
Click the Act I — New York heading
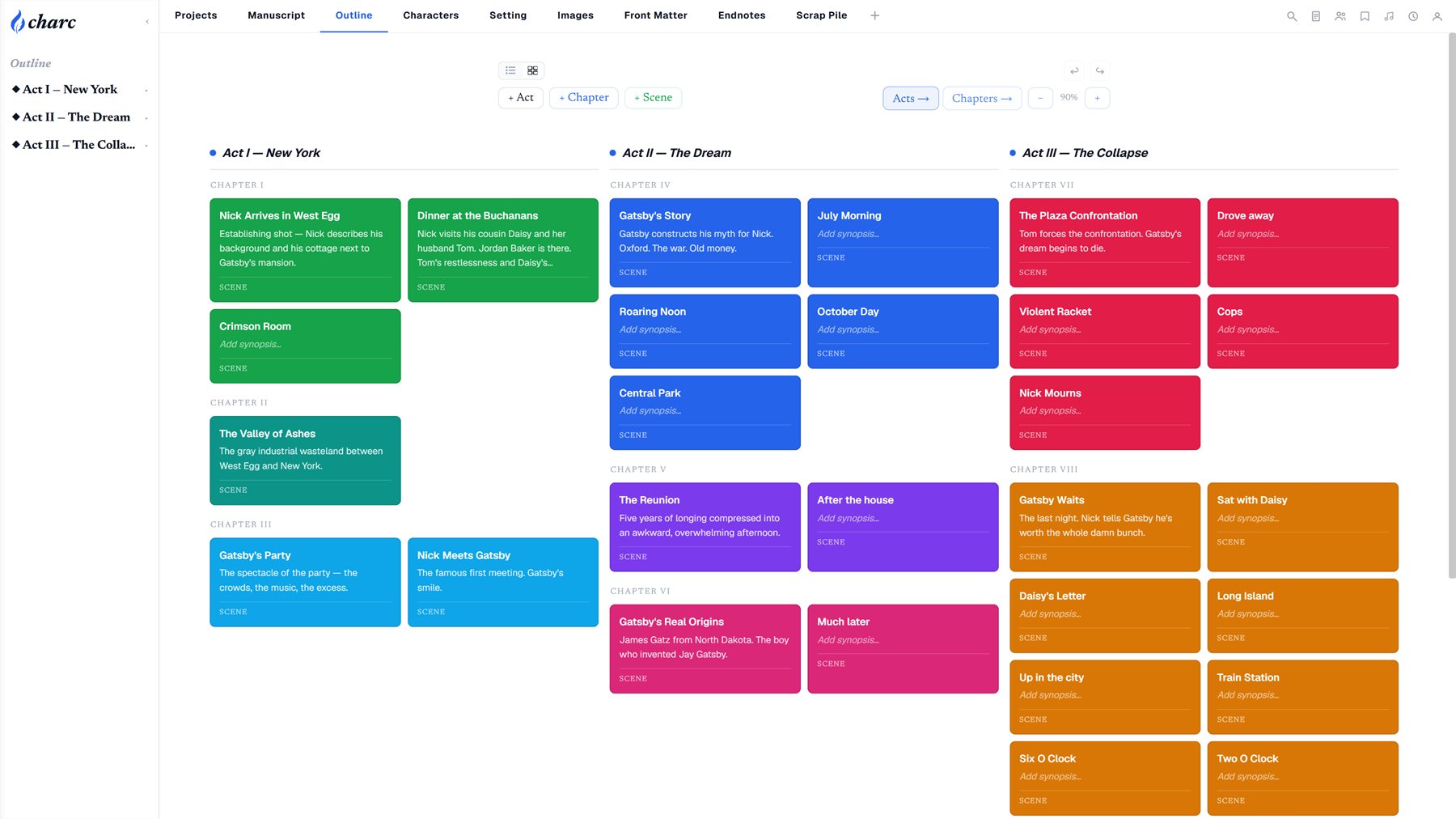(271, 153)
